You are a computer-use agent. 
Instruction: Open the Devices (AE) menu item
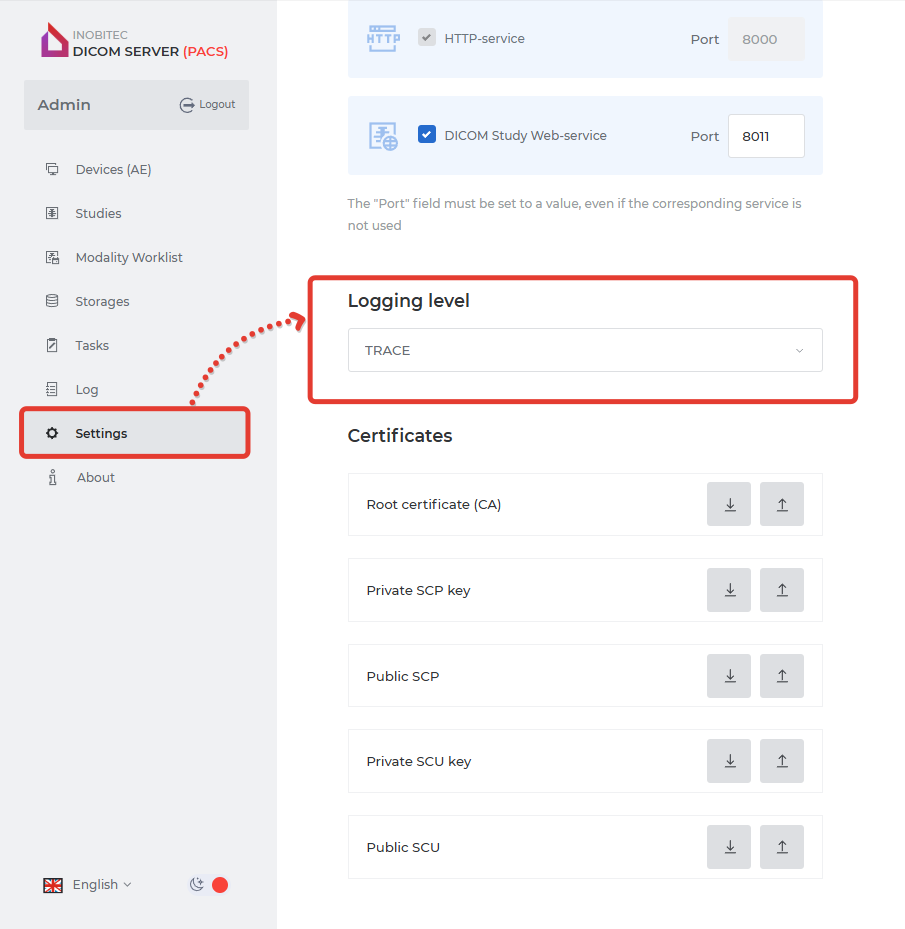[x=113, y=170]
